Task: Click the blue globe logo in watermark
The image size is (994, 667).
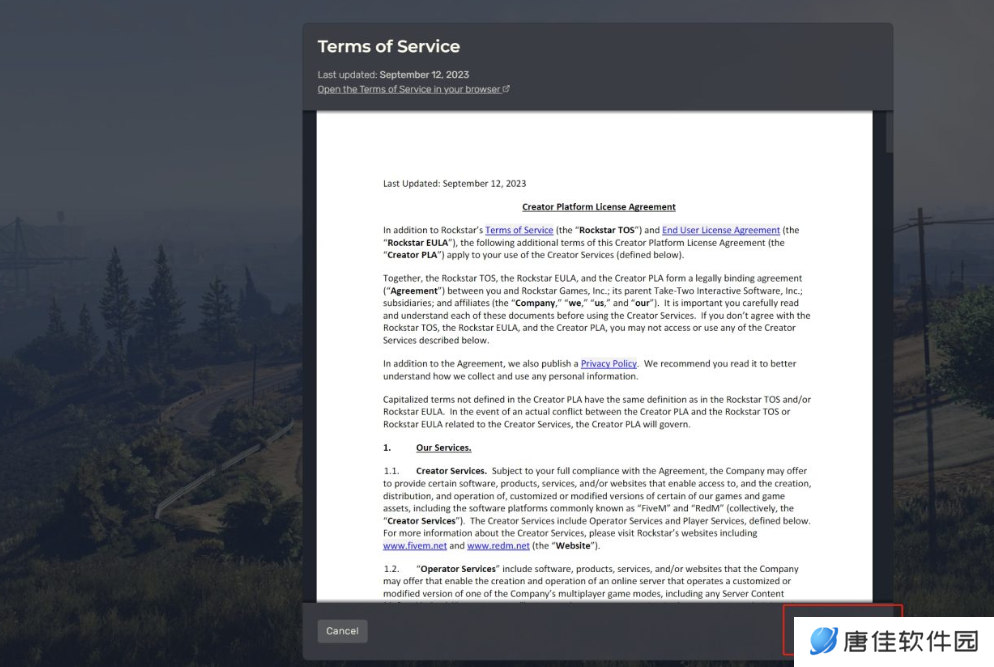Action: click(823, 640)
